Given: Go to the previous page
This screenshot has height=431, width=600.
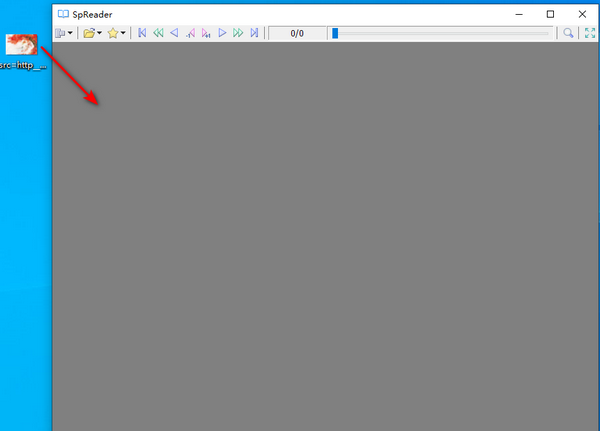Looking at the screenshot, I should (x=174, y=33).
